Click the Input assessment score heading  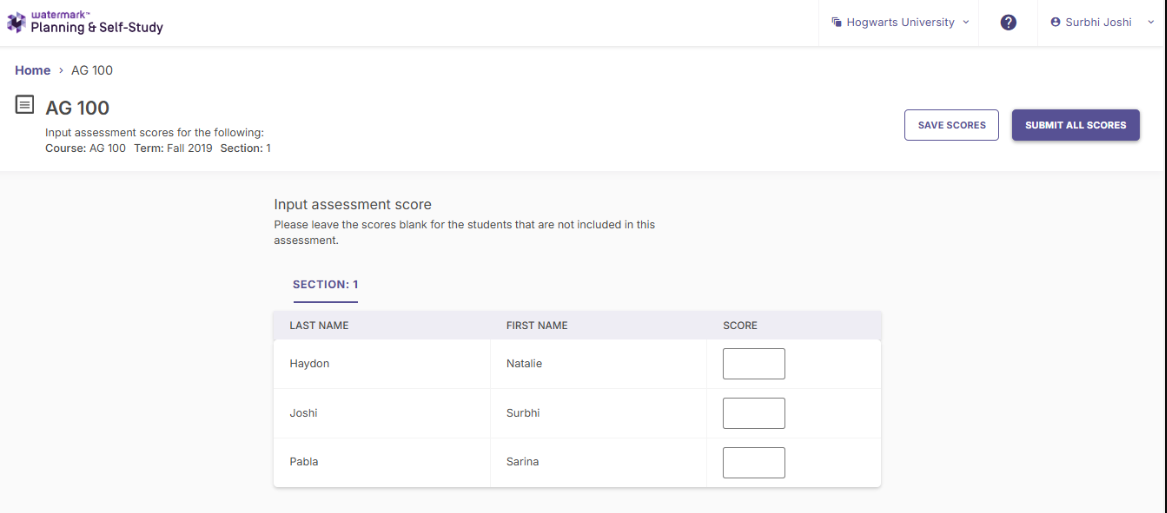tap(353, 204)
